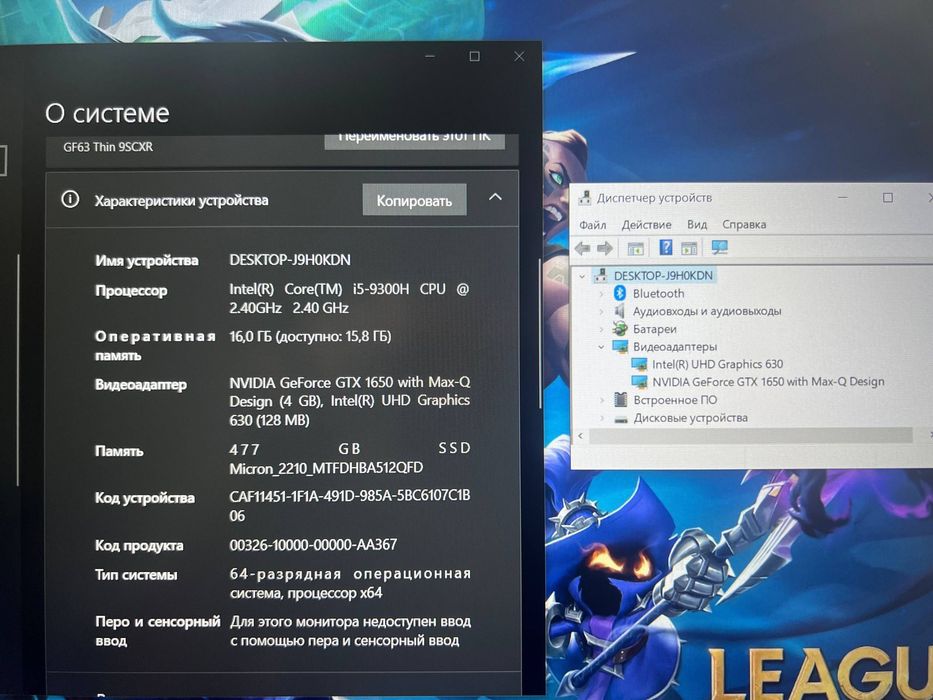This screenshot has height=700, width=933.
Task: Click the Код устройства value CAF11451
Action: pyautogui.click(x=349, y=505)
